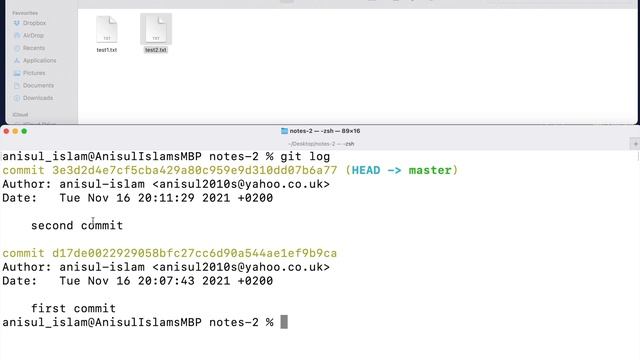This screenshot has height=360, width=640.
Task: Open AirDrop in Finder sidebar
Action: pyautogui.click(x=33, y=36)
